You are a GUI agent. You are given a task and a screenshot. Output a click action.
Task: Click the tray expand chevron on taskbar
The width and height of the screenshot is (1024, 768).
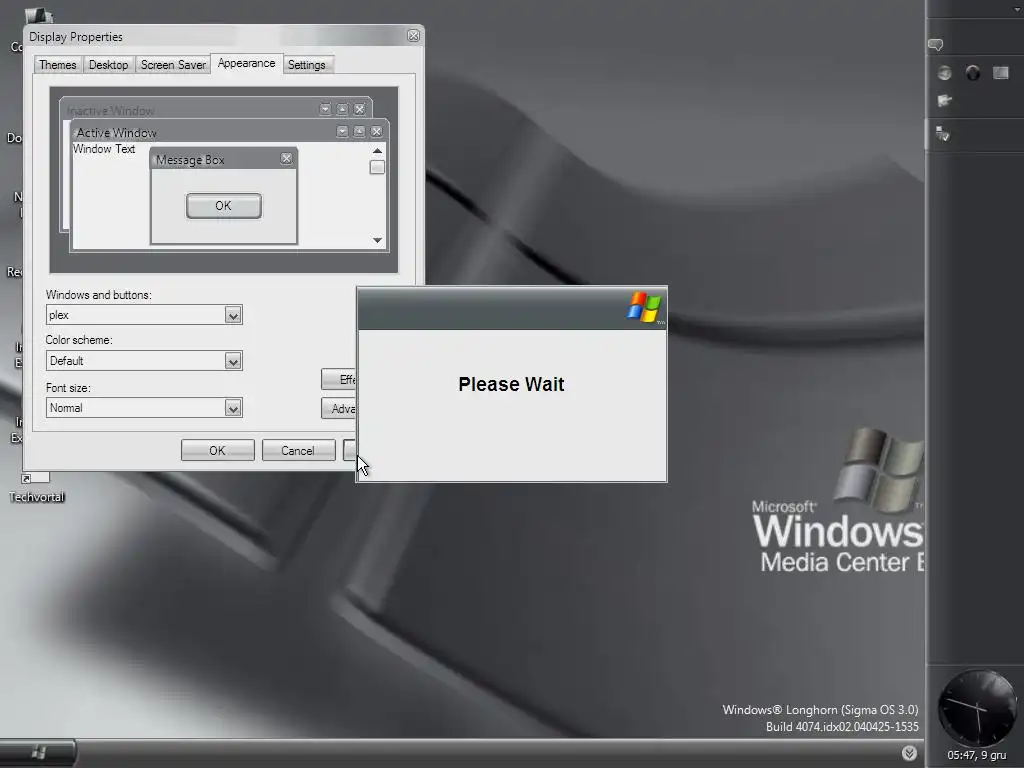pyautogui.click(x=909, y=753)
